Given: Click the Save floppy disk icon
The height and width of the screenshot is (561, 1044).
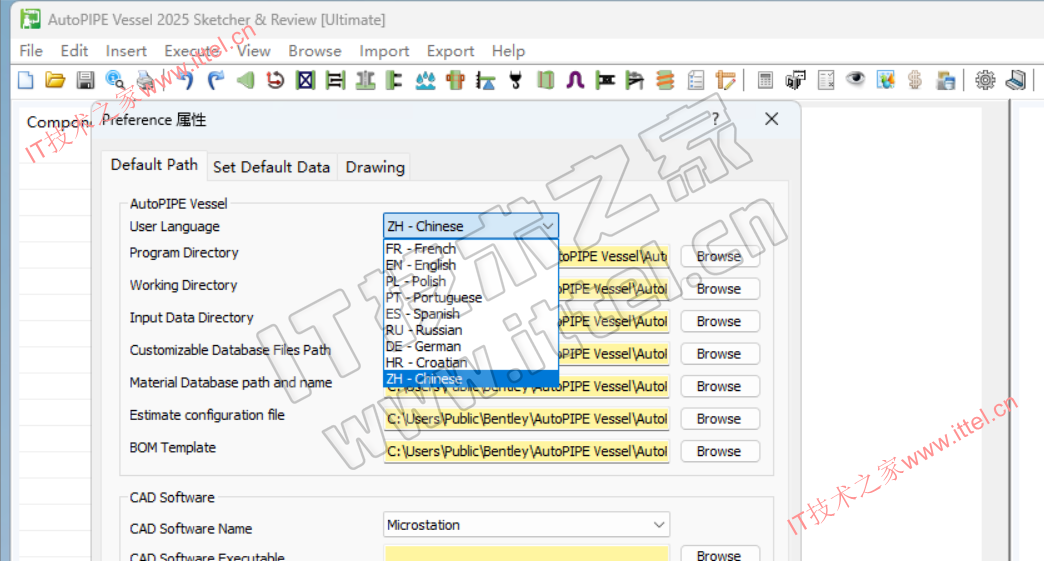Looking at the screenshot, I should coord(85,80).
